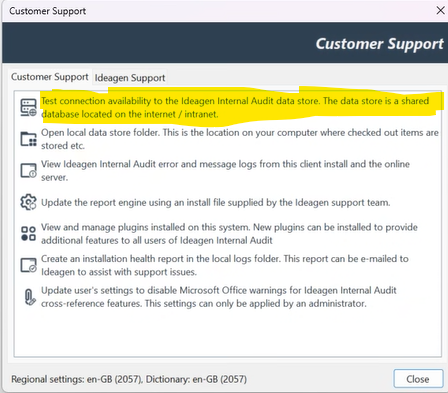Choose 'Update the report engine' text option

pos(216,202)
